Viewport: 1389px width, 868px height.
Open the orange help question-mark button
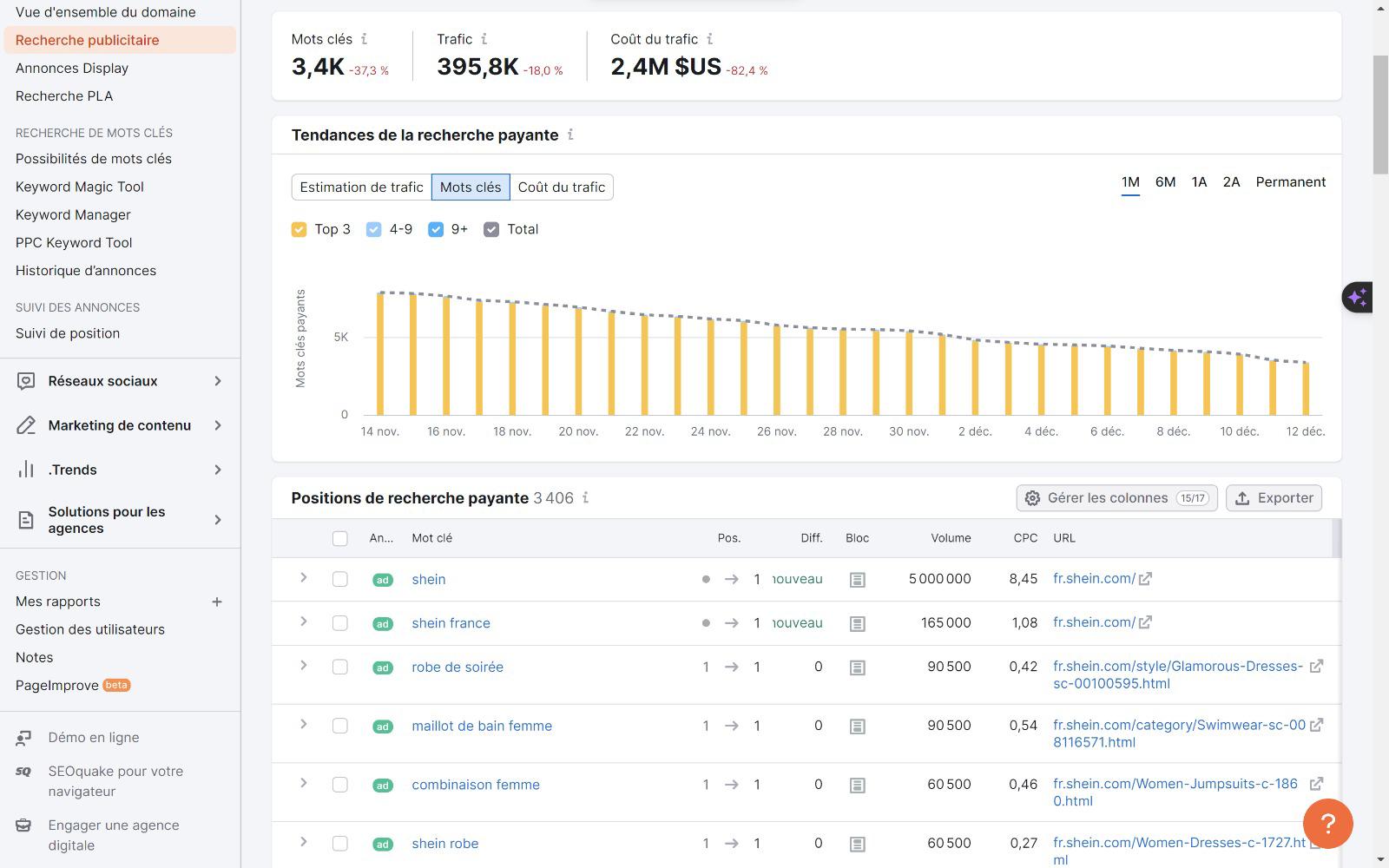(1328, 823)
